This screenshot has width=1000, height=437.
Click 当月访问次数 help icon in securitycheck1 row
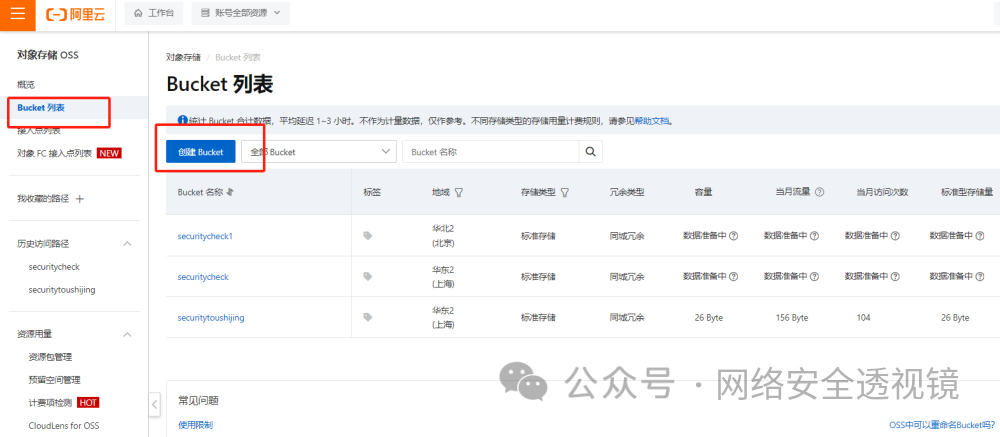point(895,236)
